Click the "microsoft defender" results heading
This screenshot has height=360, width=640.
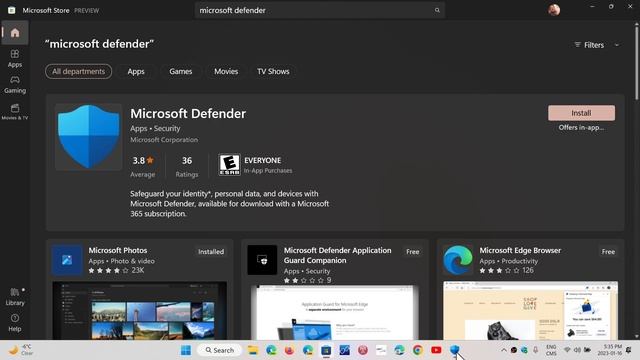99,44
